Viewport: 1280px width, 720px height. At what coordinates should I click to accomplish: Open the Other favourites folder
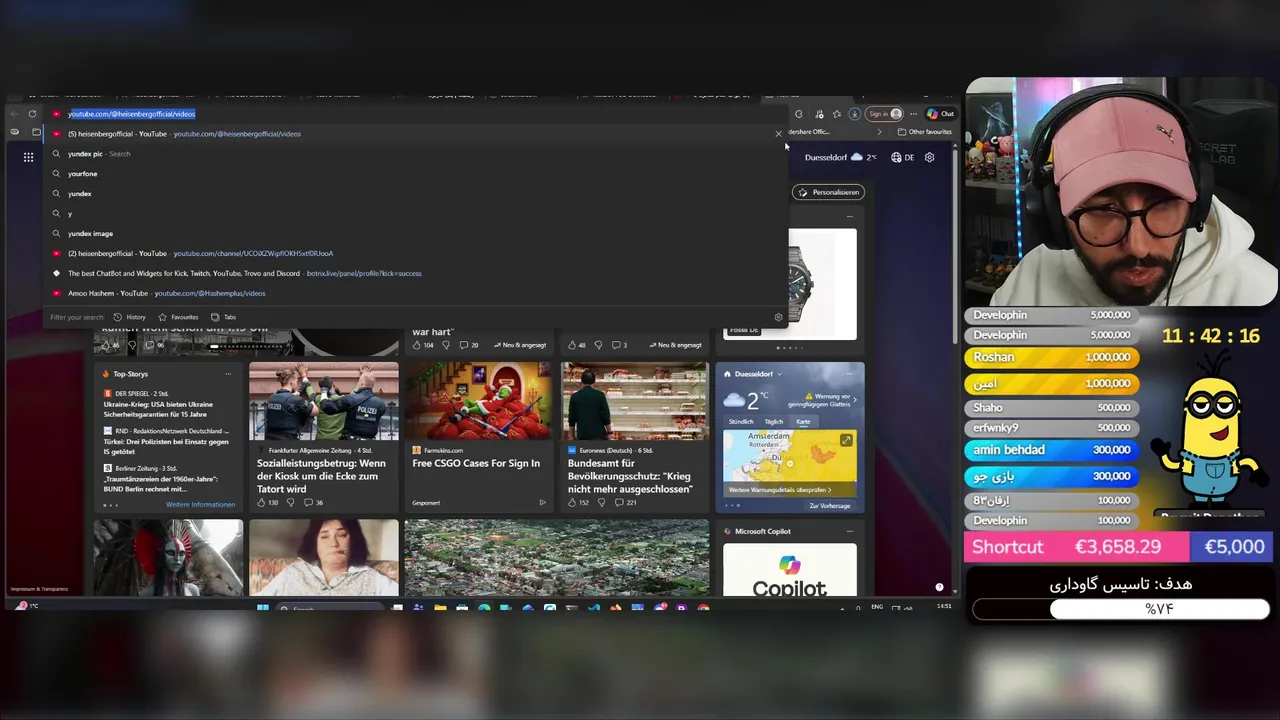[x=925, y=132]
